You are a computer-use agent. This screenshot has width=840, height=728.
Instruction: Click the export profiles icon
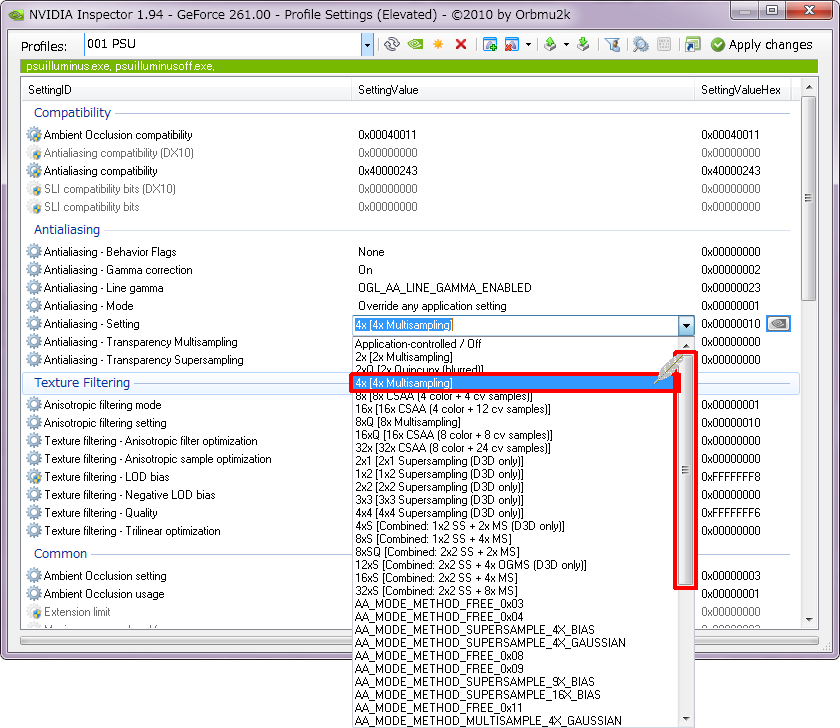(550, 44)
